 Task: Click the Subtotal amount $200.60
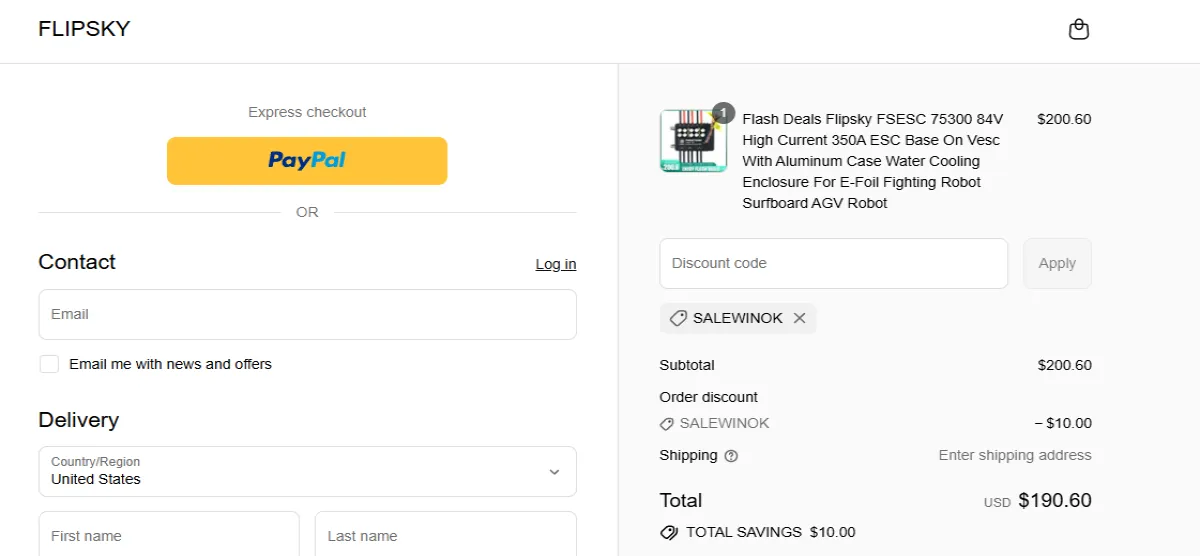(1064, 365)
